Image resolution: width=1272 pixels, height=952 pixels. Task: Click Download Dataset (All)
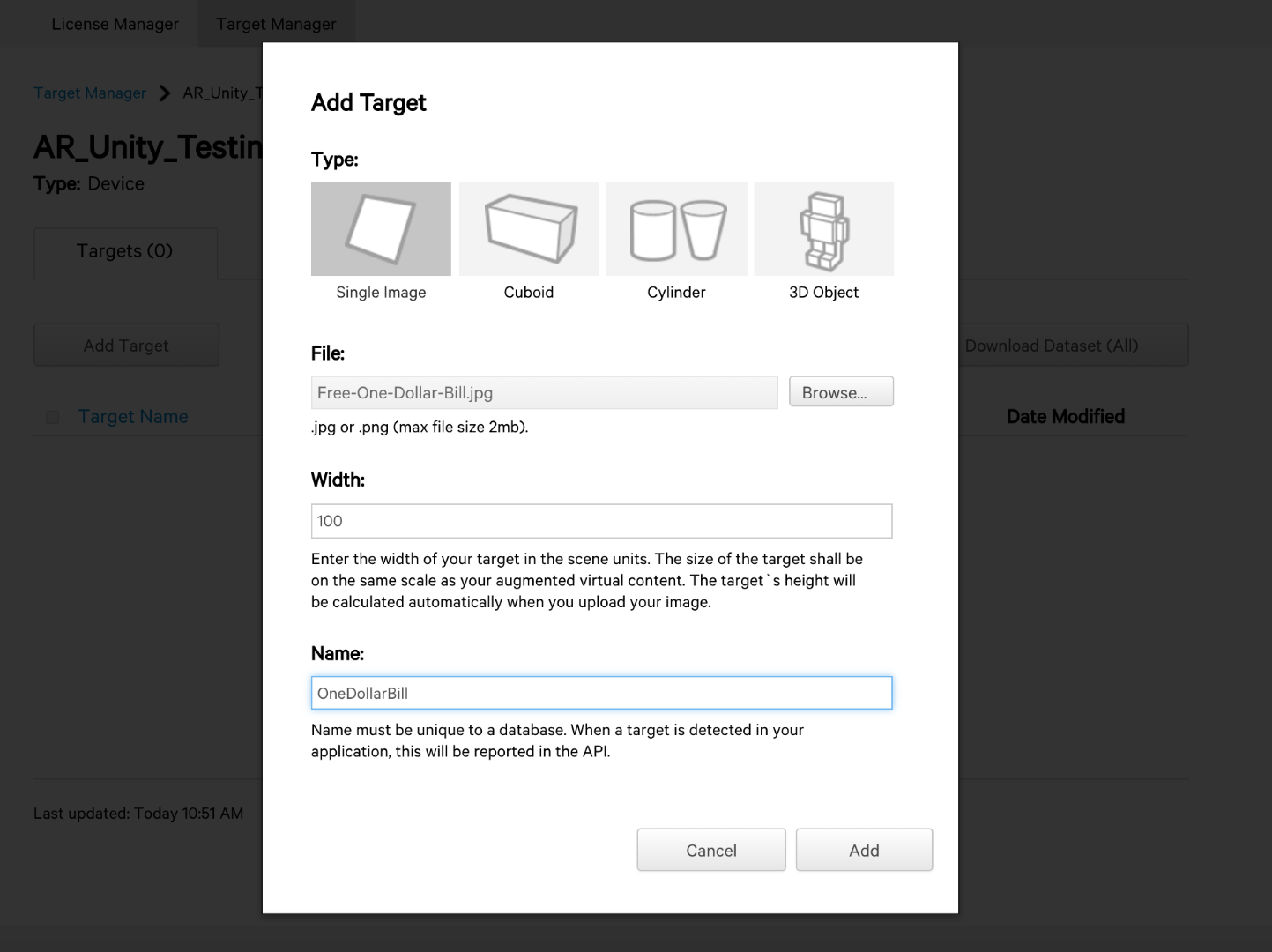(1051, 345)
